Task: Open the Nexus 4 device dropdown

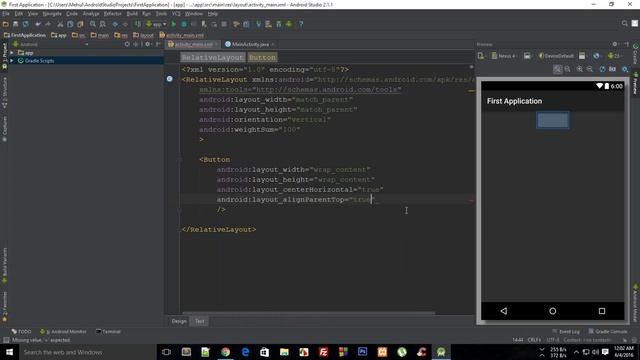Action: click(x=504, y=56)
